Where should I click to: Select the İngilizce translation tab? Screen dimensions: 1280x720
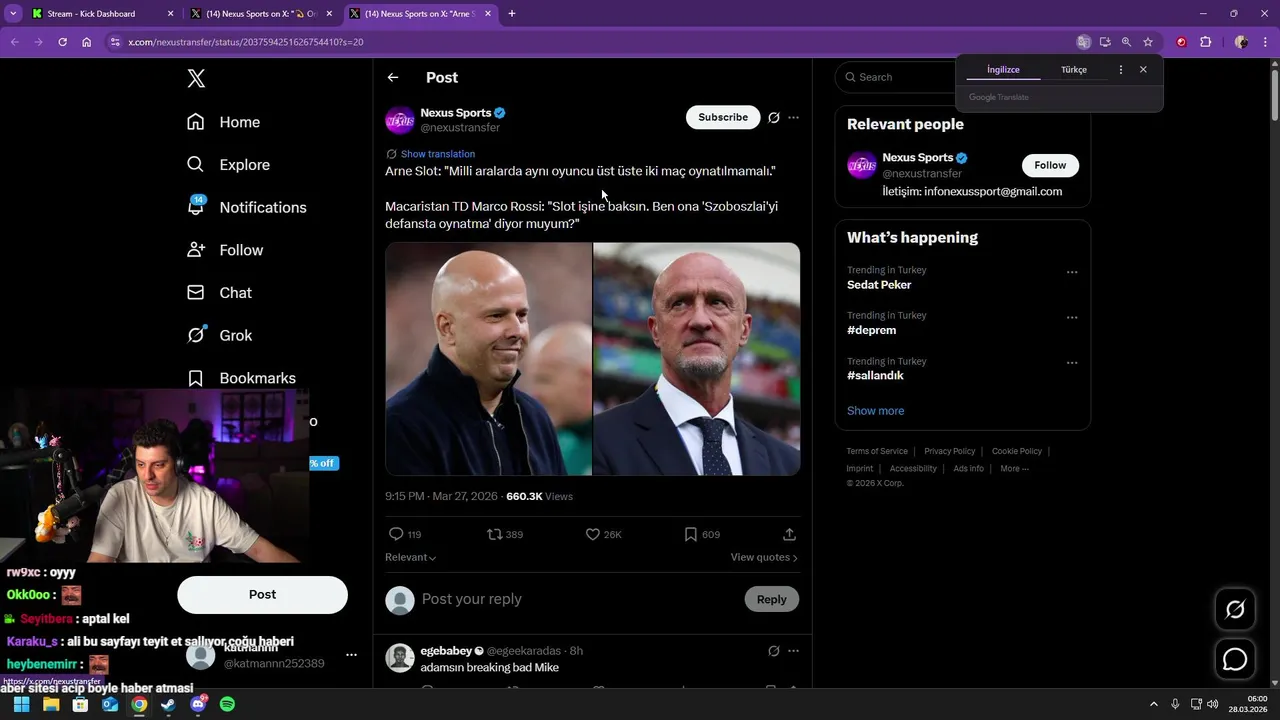pyautogui.click(x=1003, y=70)
